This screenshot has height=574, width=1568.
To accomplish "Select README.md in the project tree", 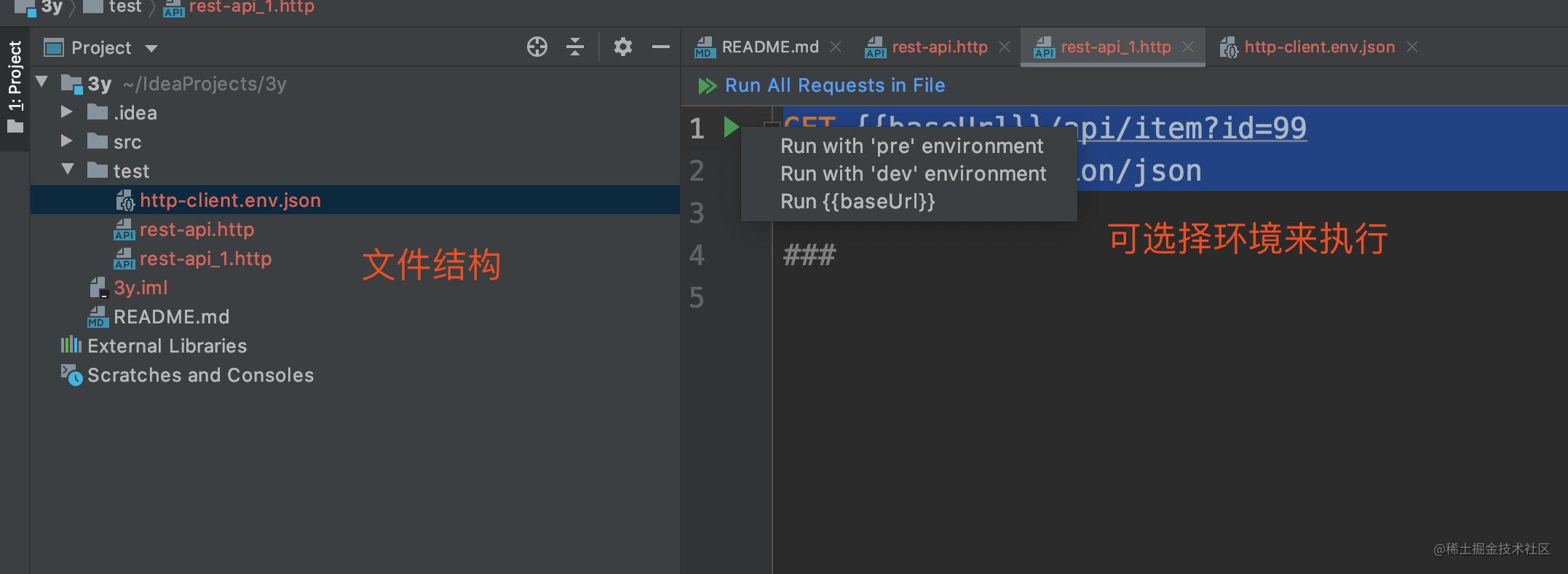I will tap(171, 317).
